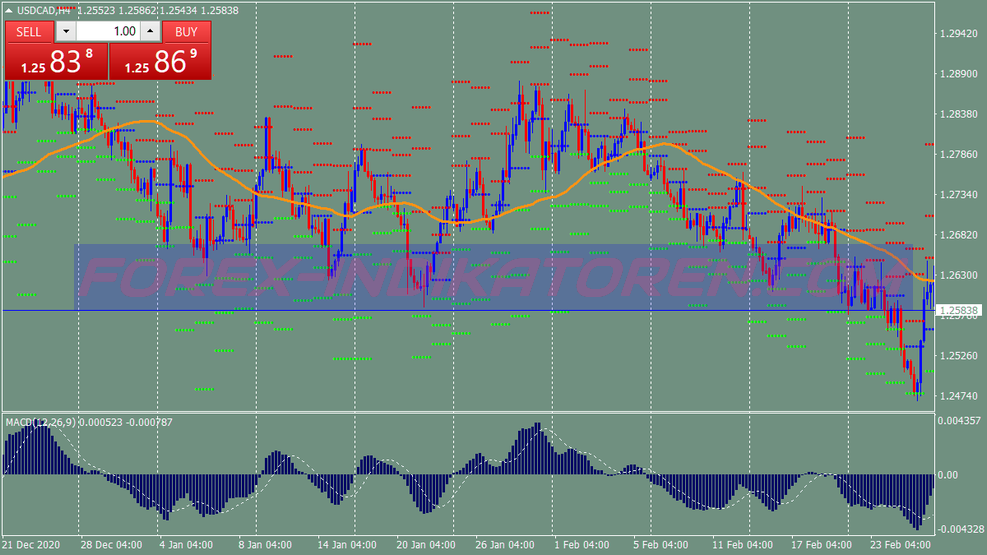987x555 pixels.
Task: Increase lot volume with up arrow
Action: pos(150,31)
